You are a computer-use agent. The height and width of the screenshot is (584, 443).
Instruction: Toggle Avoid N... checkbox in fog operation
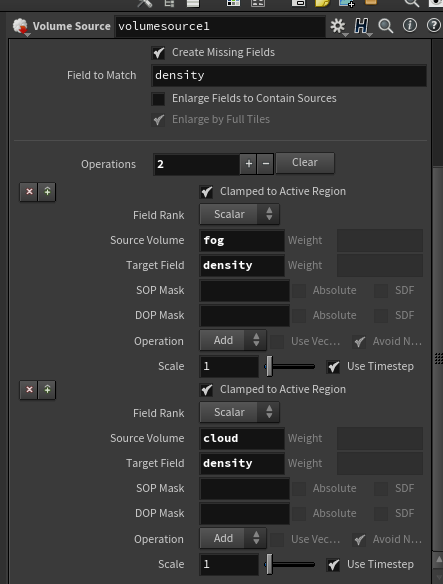click(359, 342)
